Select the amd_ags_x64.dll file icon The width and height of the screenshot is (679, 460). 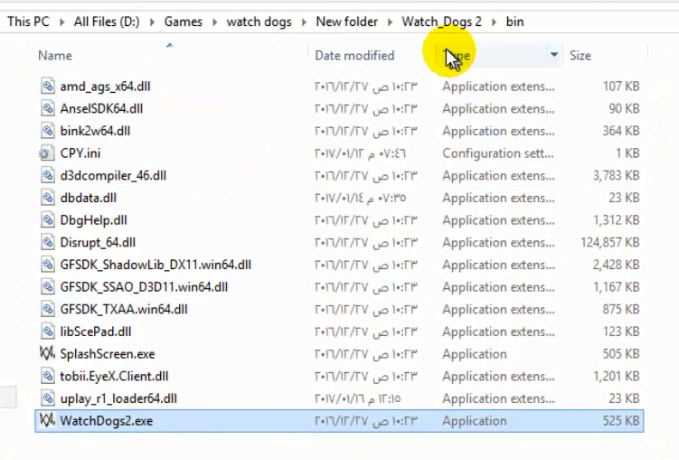tap(48, 86)
